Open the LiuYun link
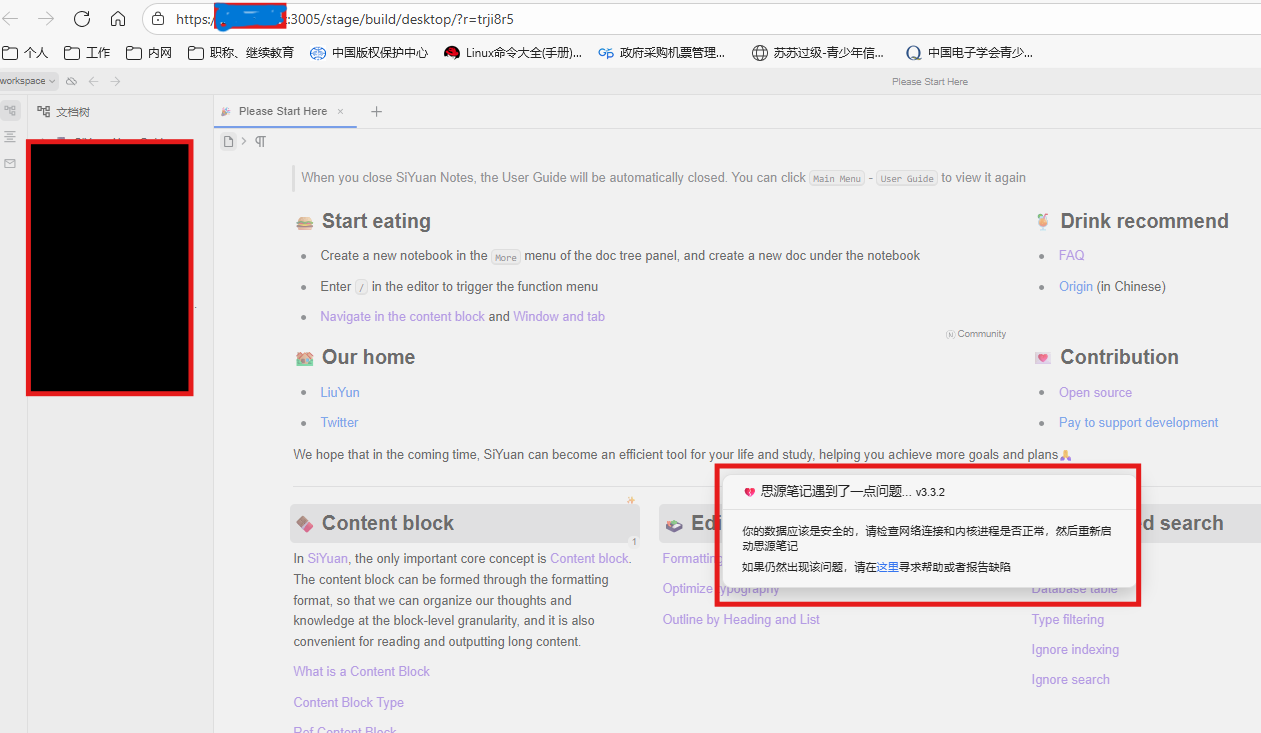 [340, 392]
